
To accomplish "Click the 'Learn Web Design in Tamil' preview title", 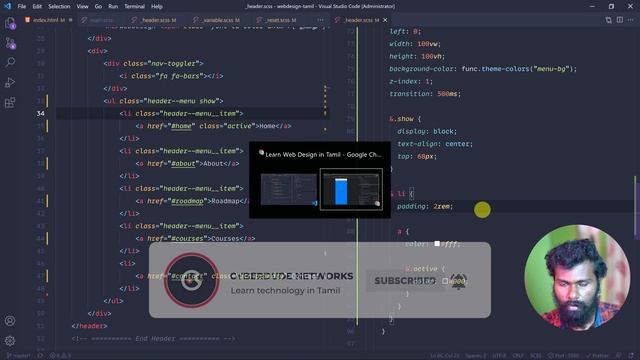I will coord(323,154).
